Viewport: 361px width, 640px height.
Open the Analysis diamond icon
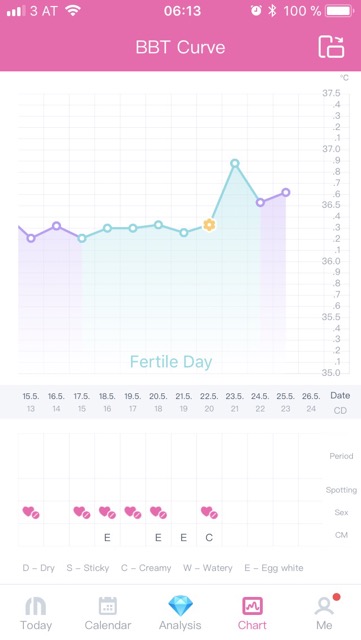pos(180,606)
